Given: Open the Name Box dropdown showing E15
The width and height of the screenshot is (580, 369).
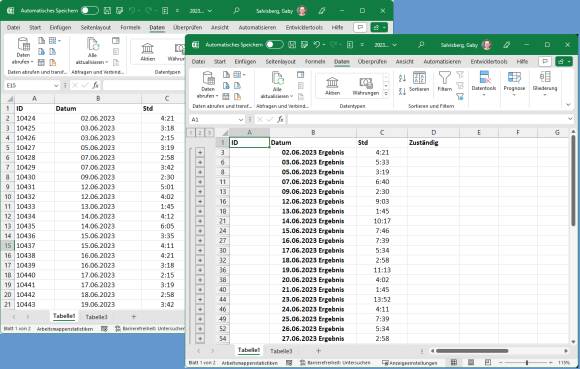Looking at the screenshot, I should (56, 85).
